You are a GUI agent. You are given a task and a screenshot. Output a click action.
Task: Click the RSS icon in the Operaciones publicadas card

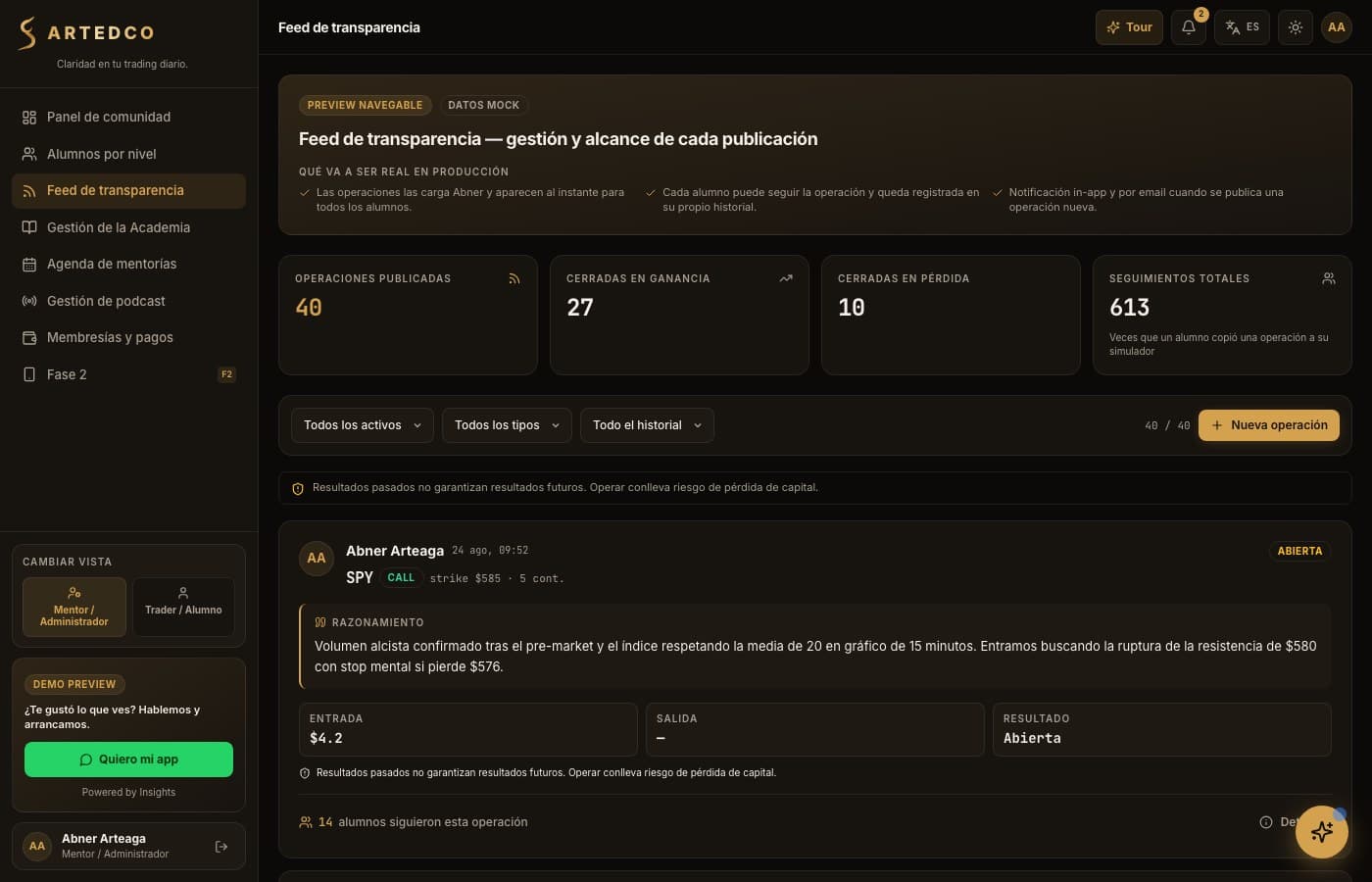tap(514, 279)
